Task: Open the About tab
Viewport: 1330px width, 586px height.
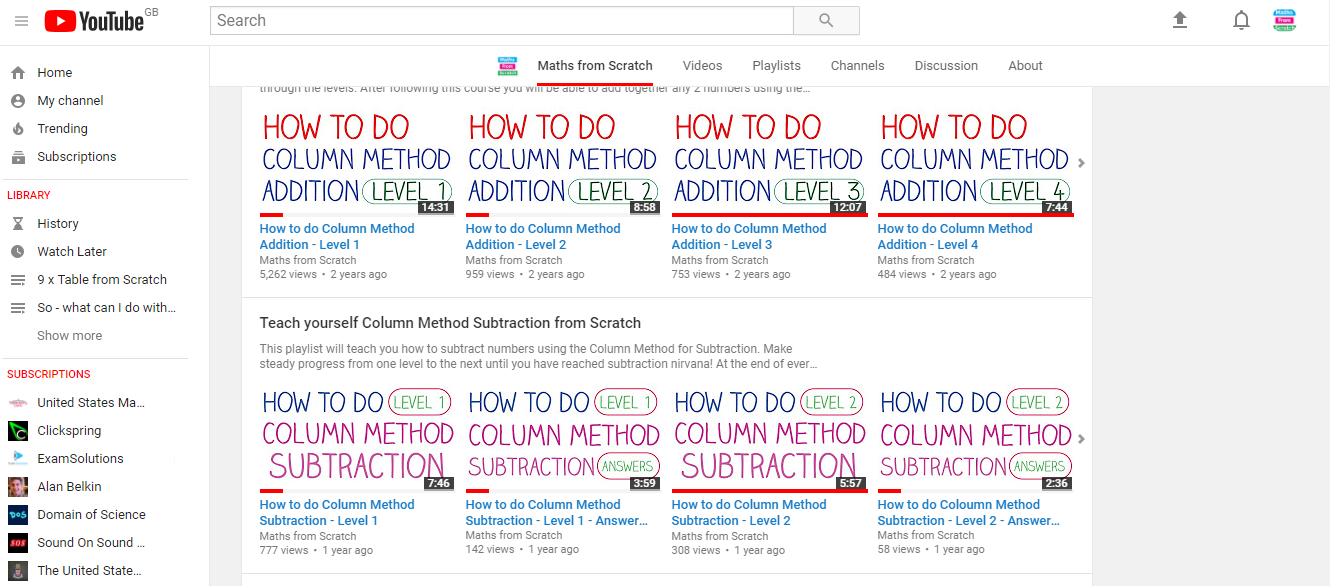Action: [x=1025, y=66]
